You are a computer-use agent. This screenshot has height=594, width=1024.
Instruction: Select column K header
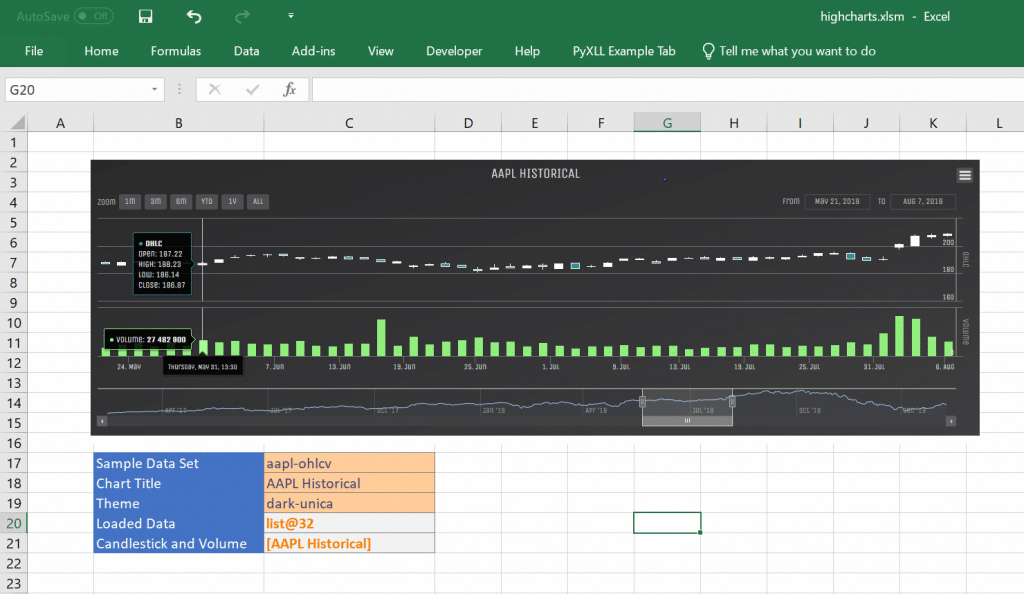[933, 123]
